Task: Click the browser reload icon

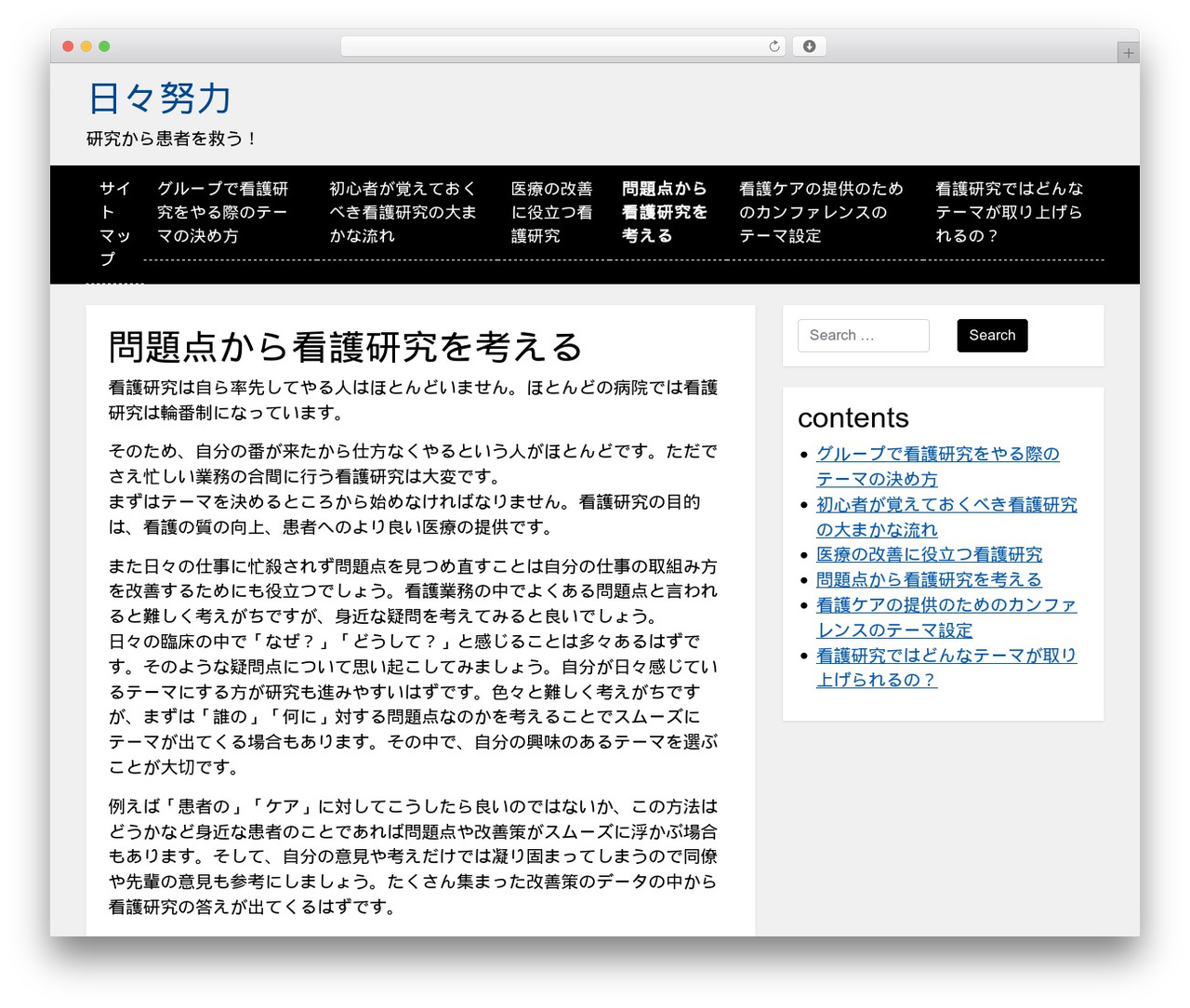Action: (x=773, y=46)
